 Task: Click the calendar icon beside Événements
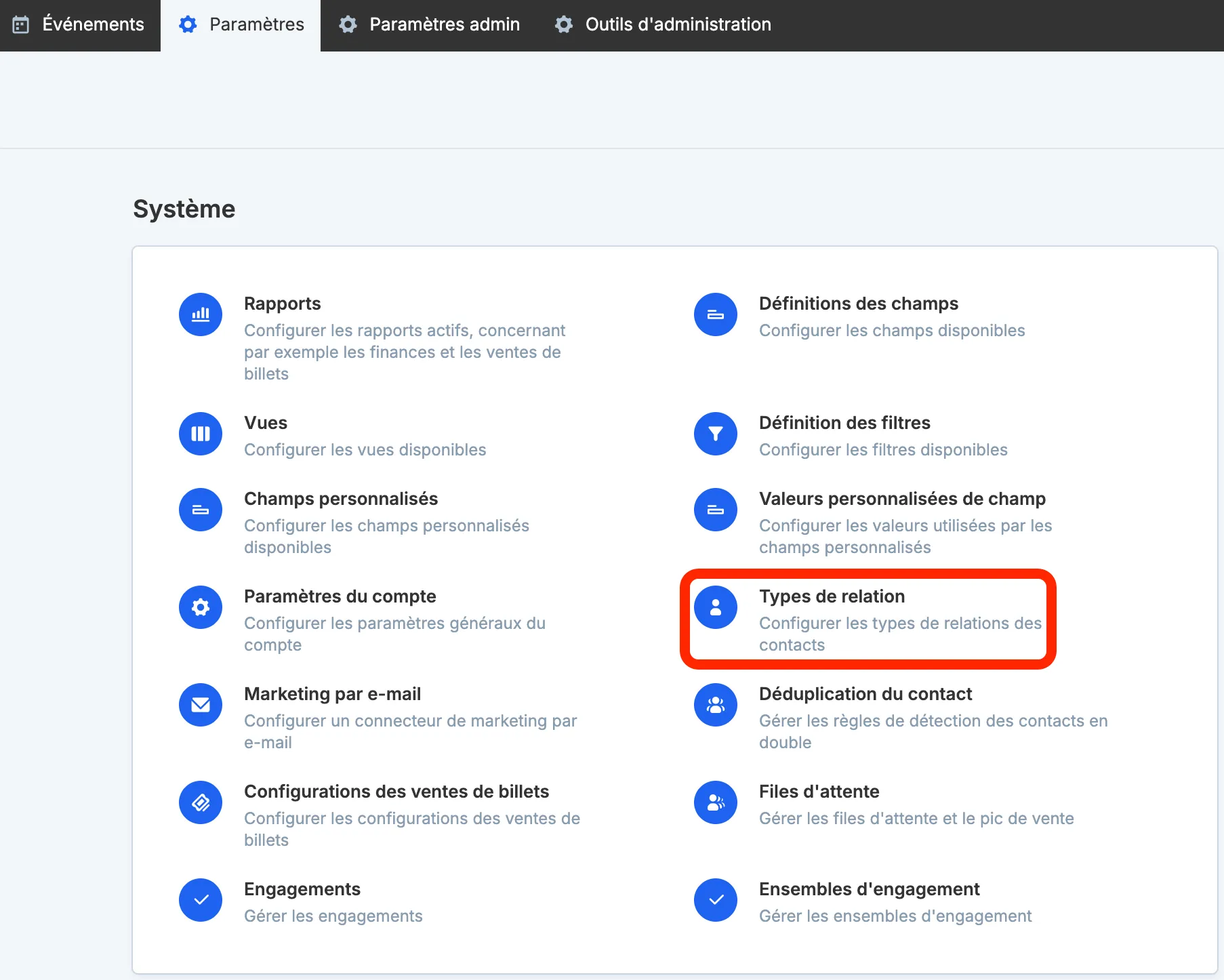point(21,25)
